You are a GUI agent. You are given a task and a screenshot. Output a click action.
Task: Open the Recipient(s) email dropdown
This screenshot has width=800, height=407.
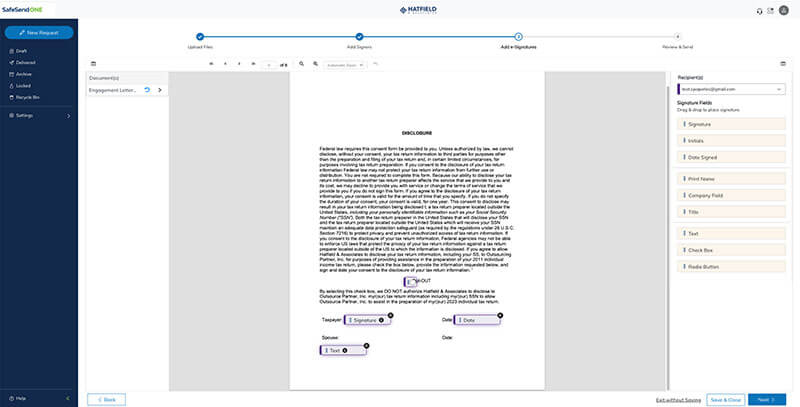pyautogui.click(x=731, y=89)
